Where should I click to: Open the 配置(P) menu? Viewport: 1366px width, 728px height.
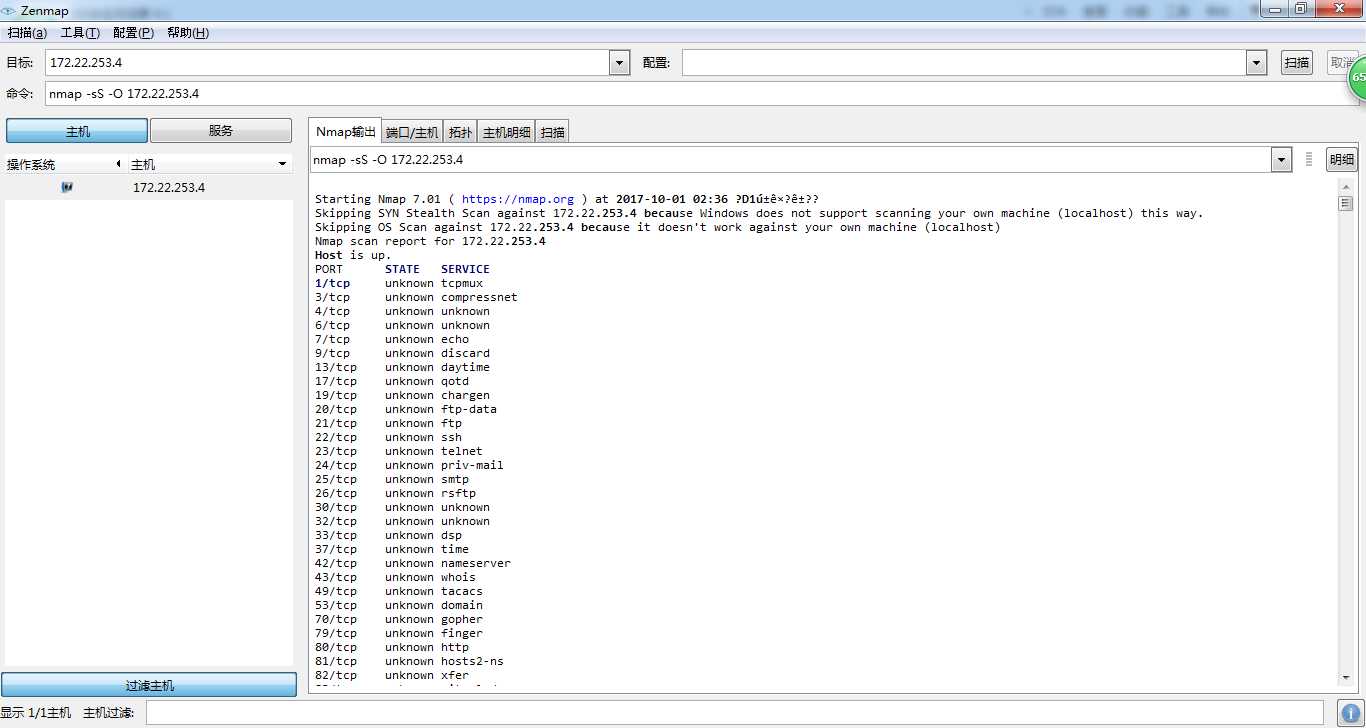pos(133,33)
